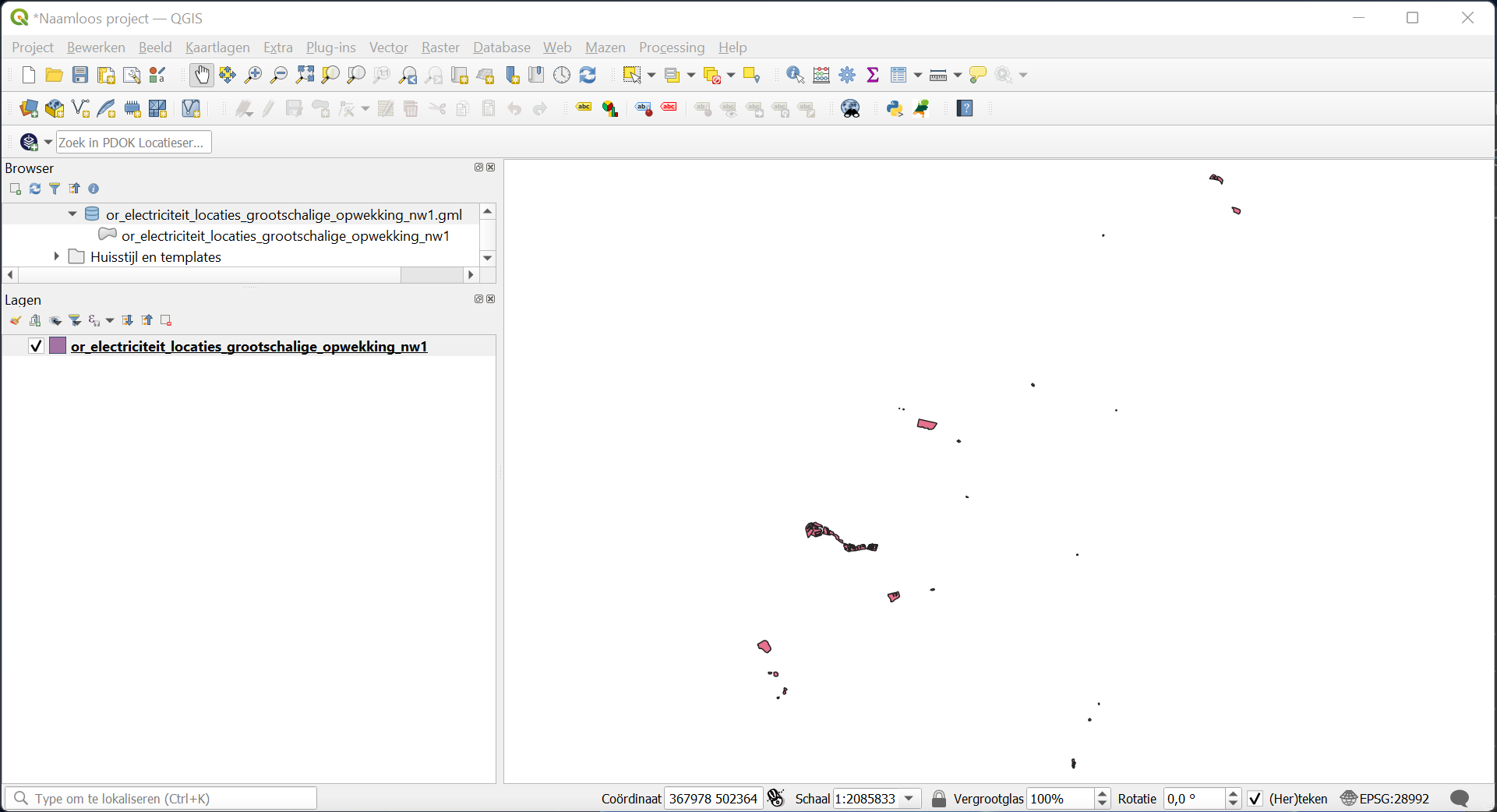The height and width of the screenshot is (812, 1497).
Task: Click the New GeoPackage Layer icon
Action: pos(55,108)
